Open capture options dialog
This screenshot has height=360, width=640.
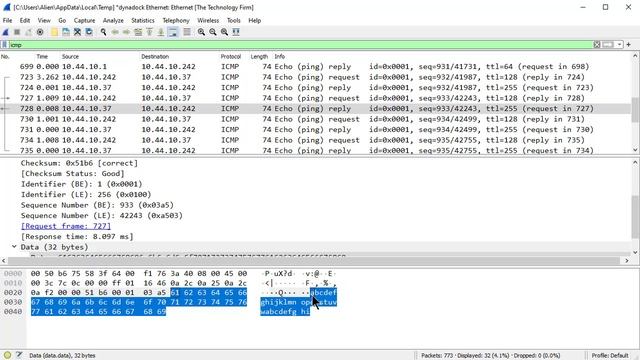(40, 32)
